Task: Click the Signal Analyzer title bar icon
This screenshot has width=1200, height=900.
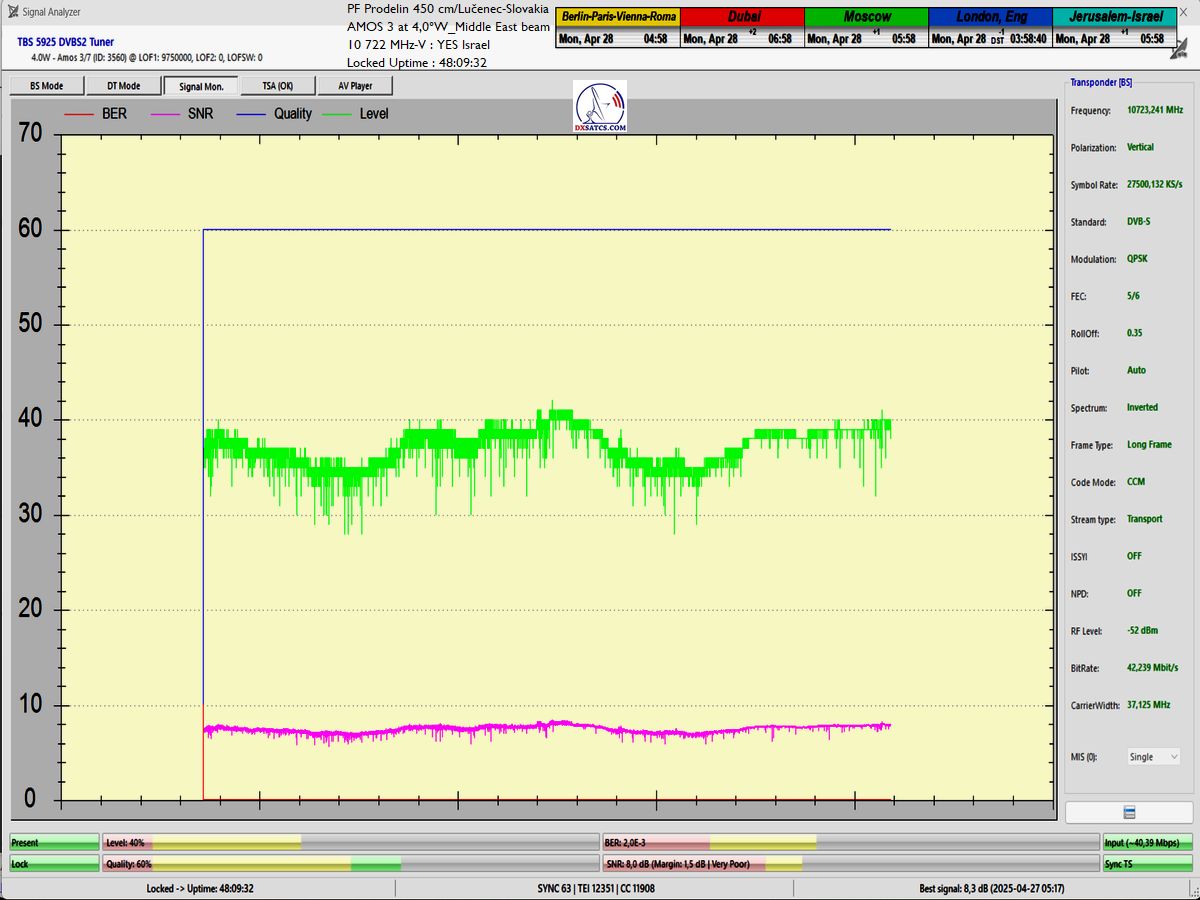Action: pyautogui.click(x=11, y=12)
